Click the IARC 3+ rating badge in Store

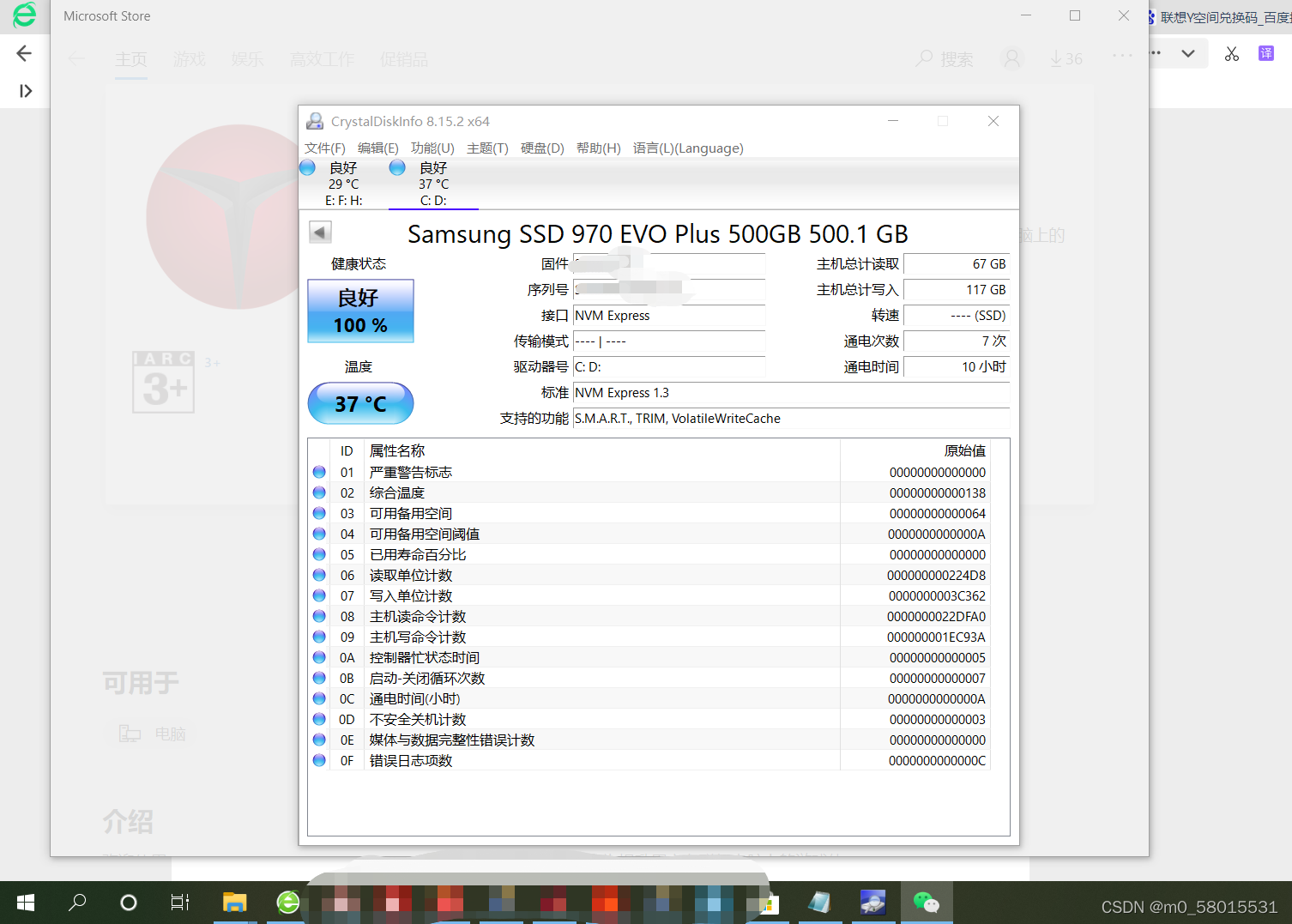tap(164, 382)
